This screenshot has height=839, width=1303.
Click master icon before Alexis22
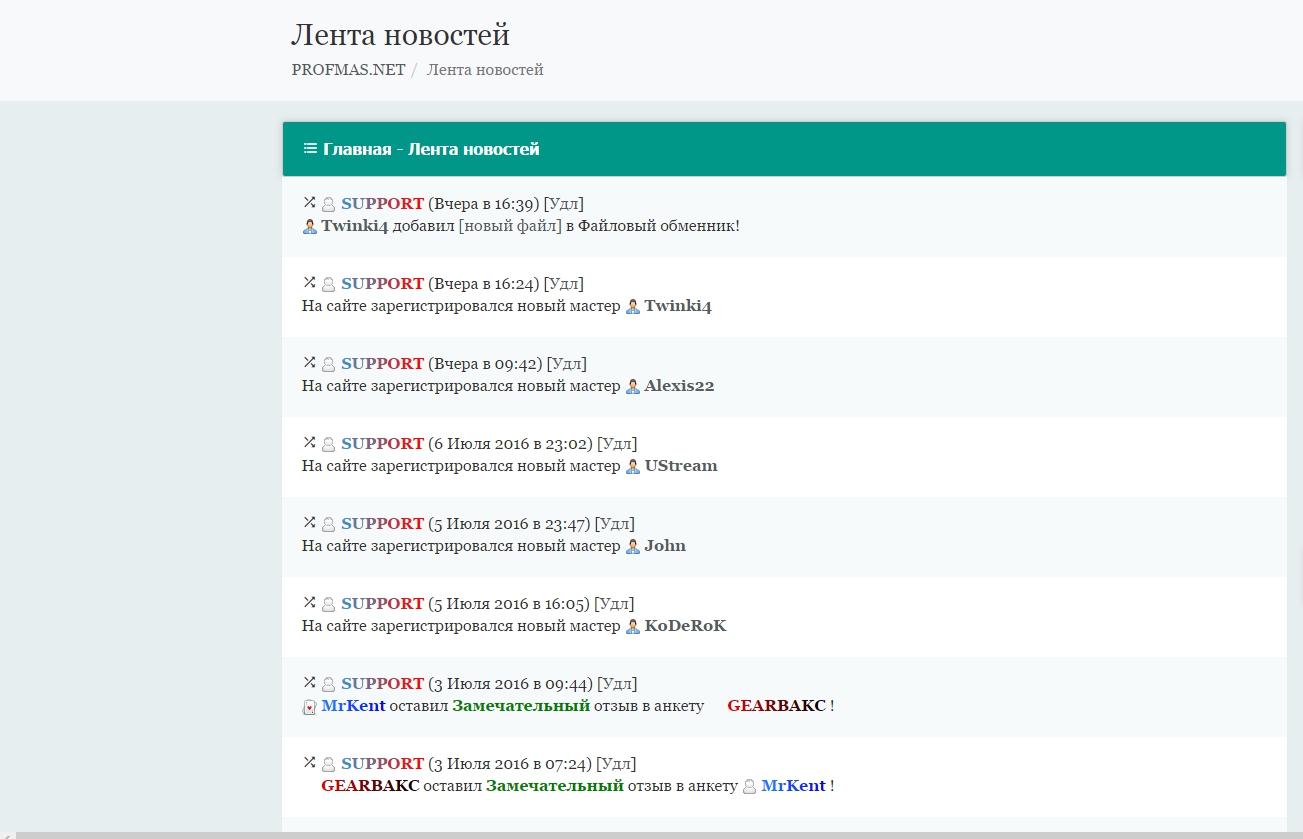[632, 387]
